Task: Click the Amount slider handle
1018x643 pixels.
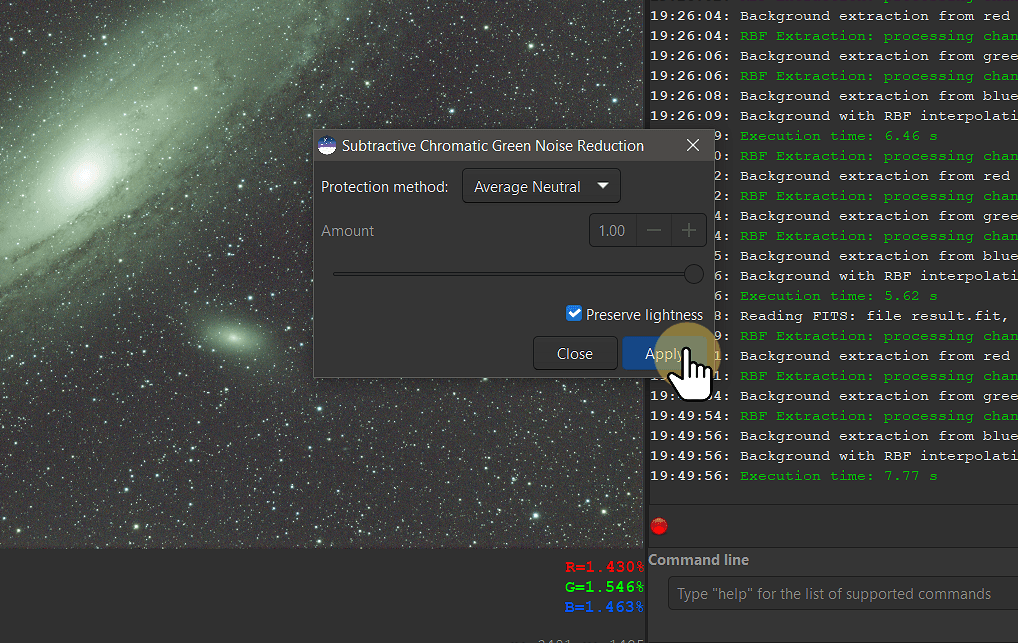Action: point(695,273)
